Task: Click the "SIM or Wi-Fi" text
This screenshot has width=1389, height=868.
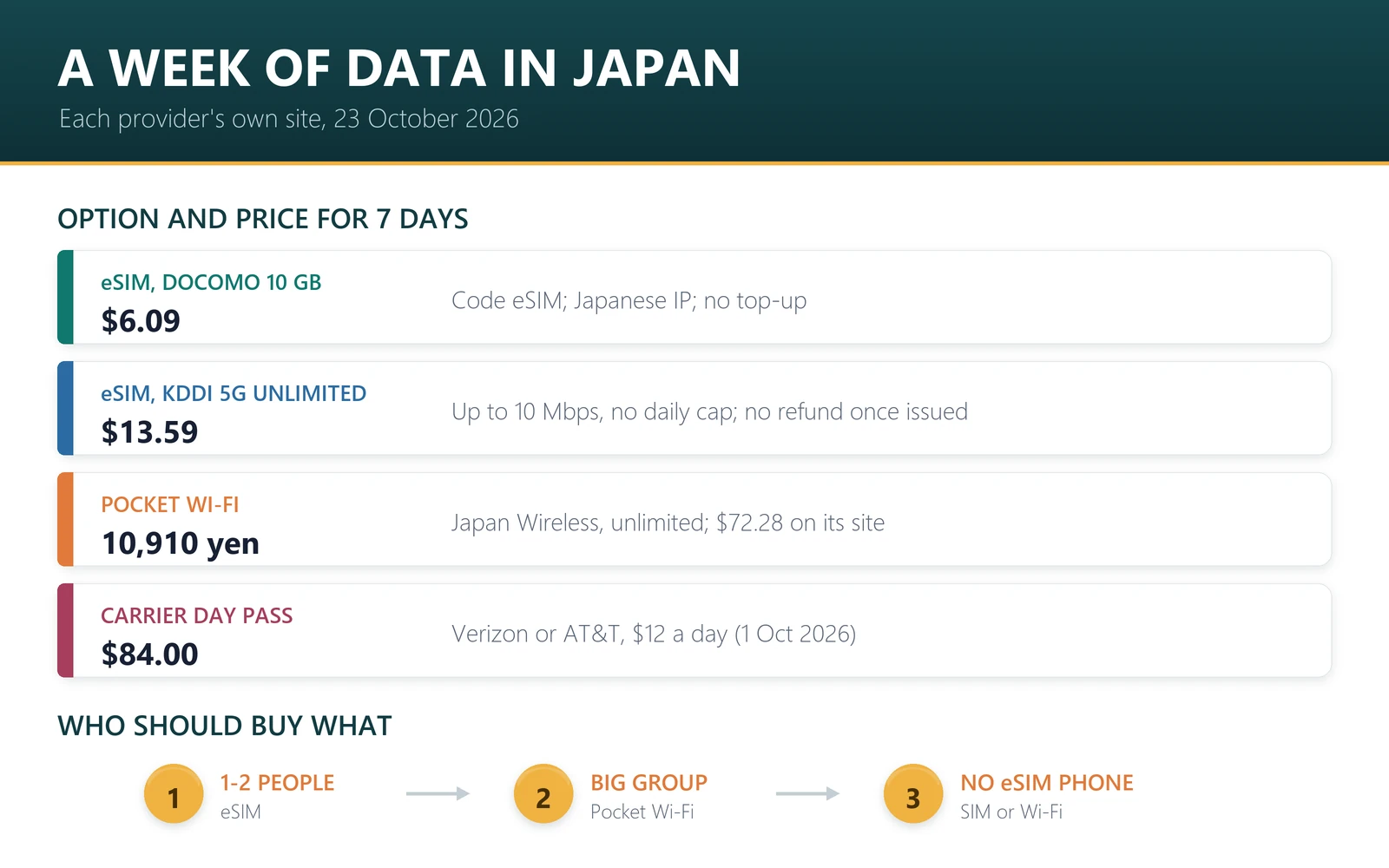Action: pos(1011,812)
